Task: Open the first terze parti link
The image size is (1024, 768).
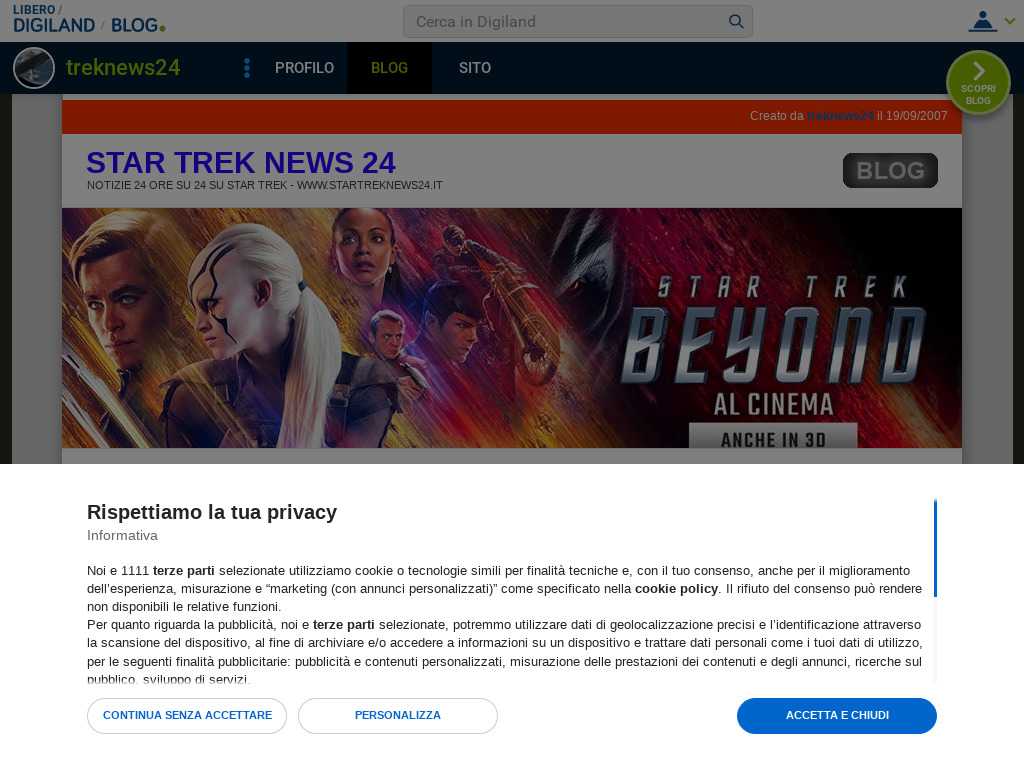Action: click(184, 571)
